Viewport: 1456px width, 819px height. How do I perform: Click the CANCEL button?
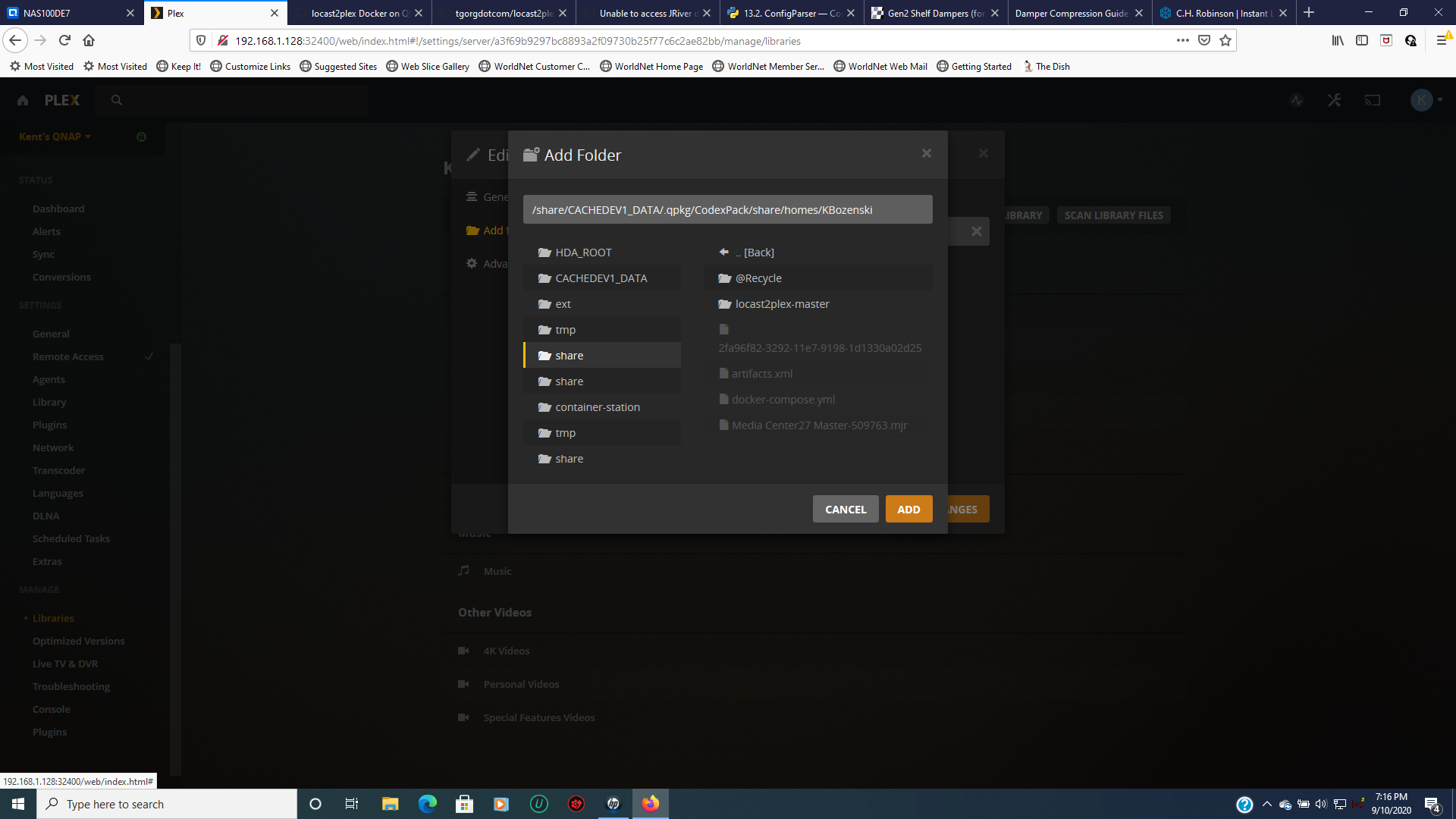tap(845, 509)
